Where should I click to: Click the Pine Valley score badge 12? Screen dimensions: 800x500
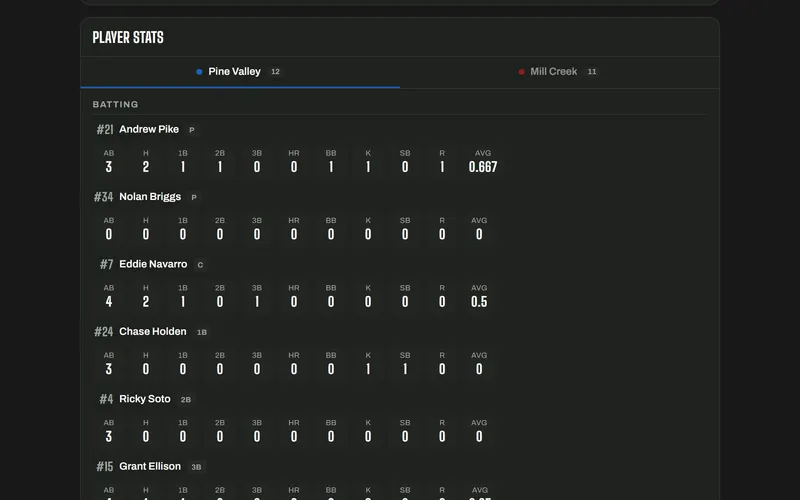coord(276,72)
